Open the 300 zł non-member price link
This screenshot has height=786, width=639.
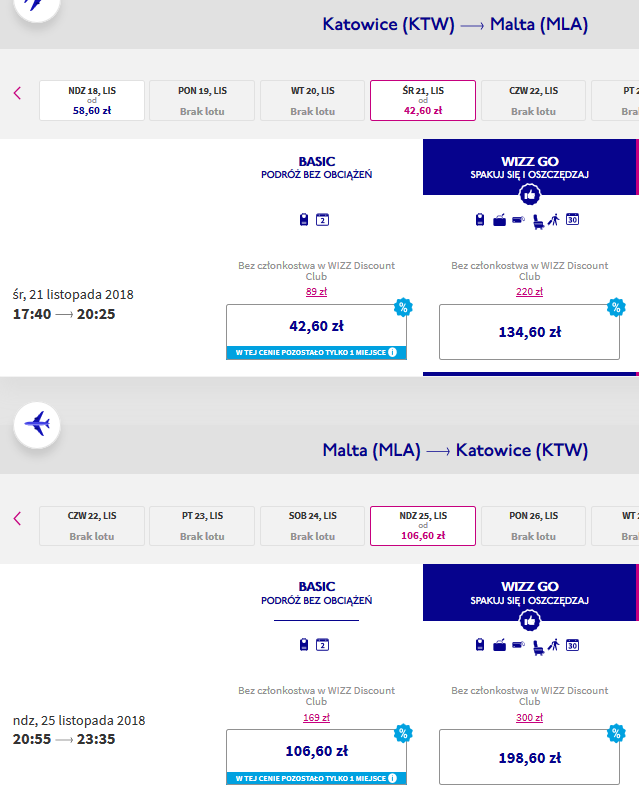(x=529, y=717)
